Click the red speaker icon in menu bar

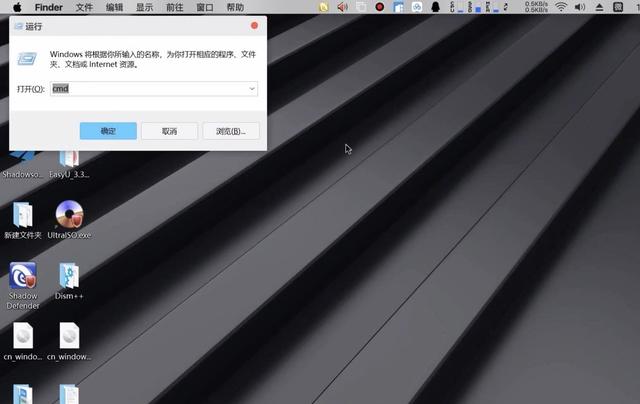(x=342, y=7)
